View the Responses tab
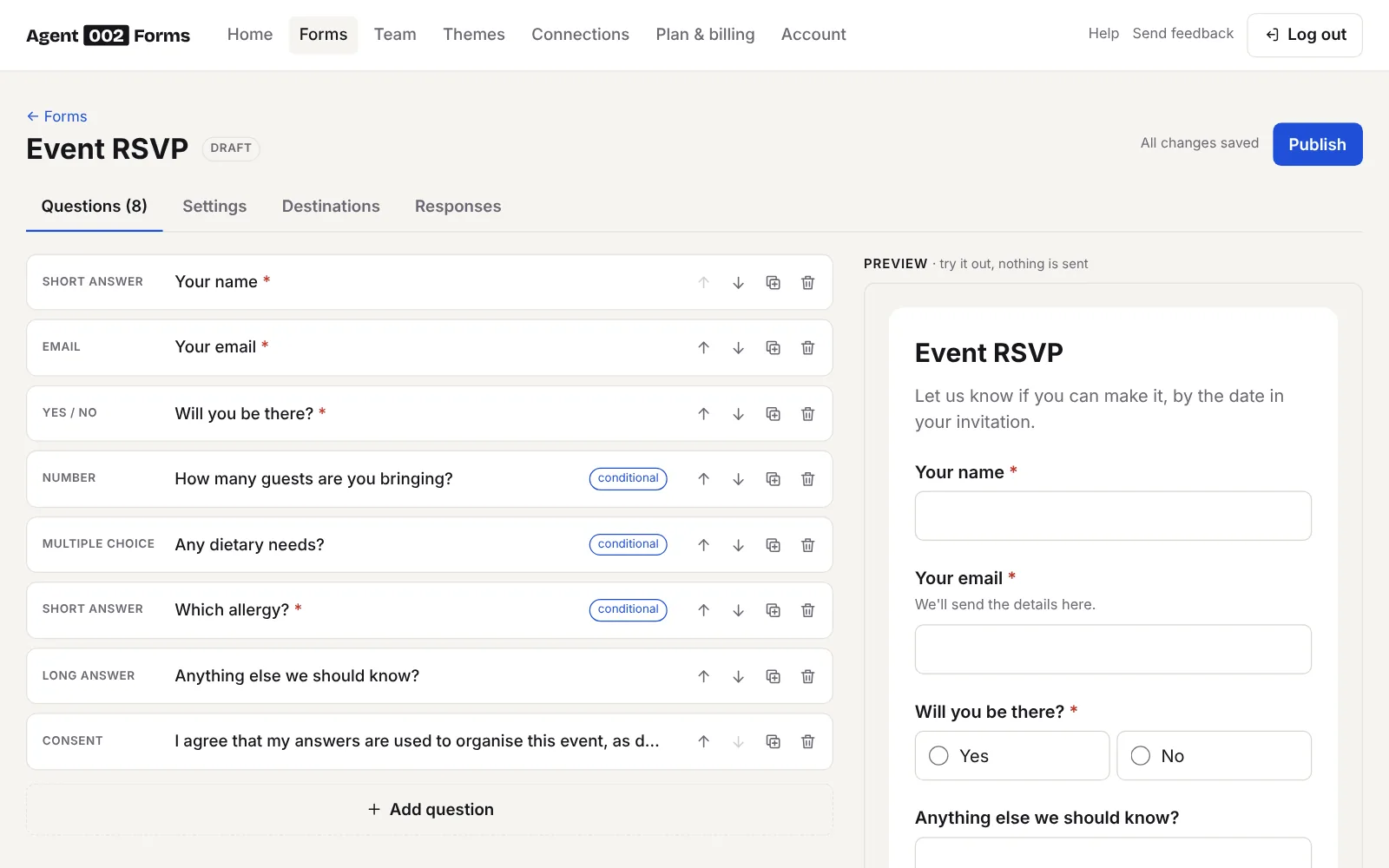 [x=458, y=207]
